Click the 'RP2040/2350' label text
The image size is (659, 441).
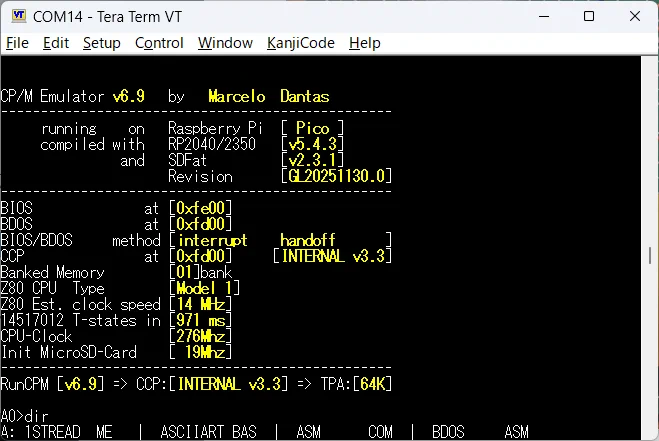212,144
